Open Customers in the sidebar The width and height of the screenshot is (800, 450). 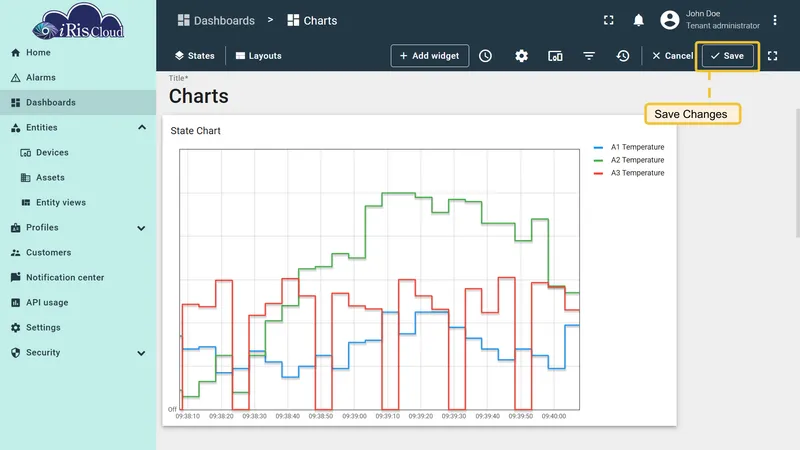pos(78,253)
